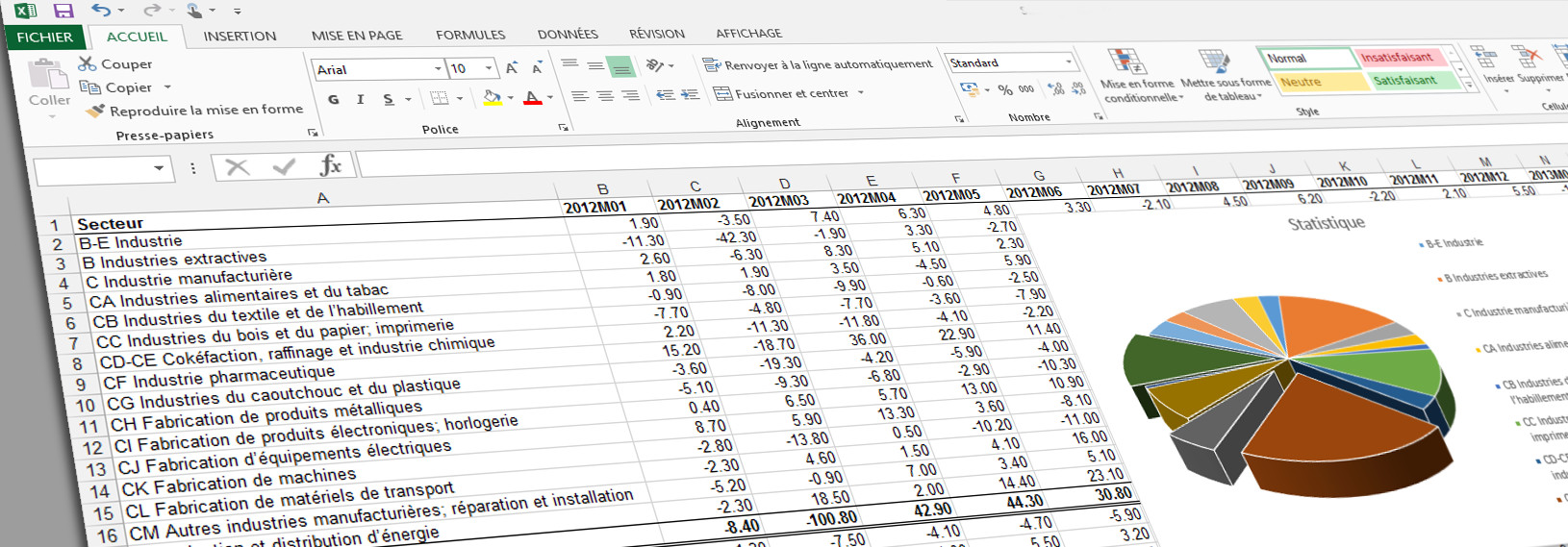Align text to middle of cell

[595, 66]
